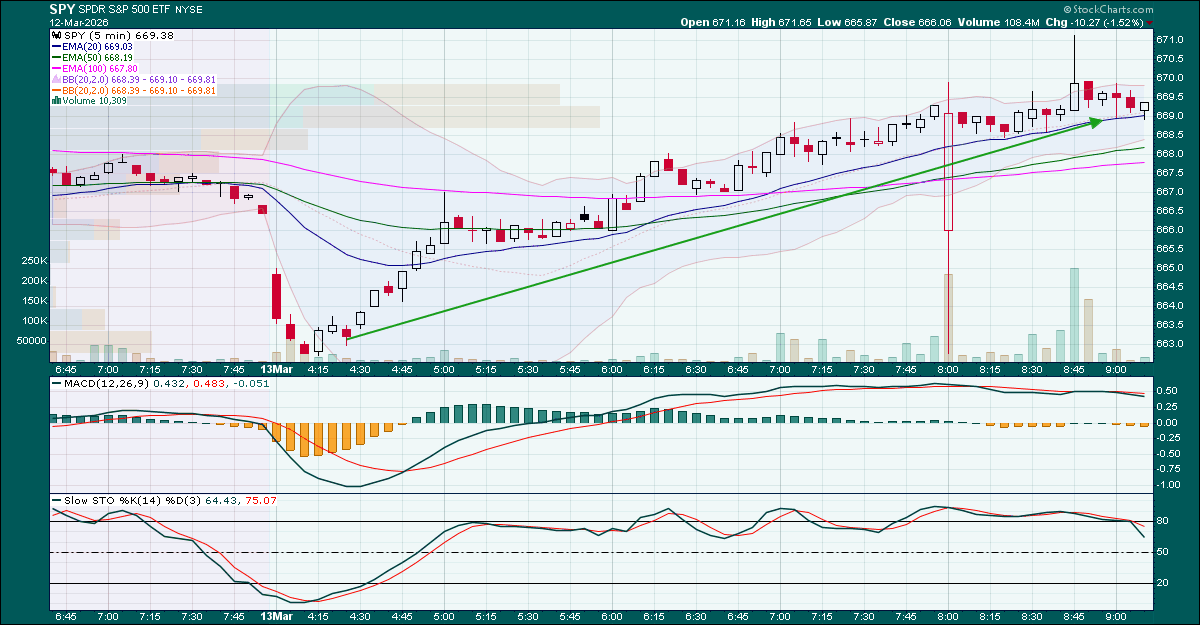Click the magenta line marker beside EMA(100)

(56, 68)
